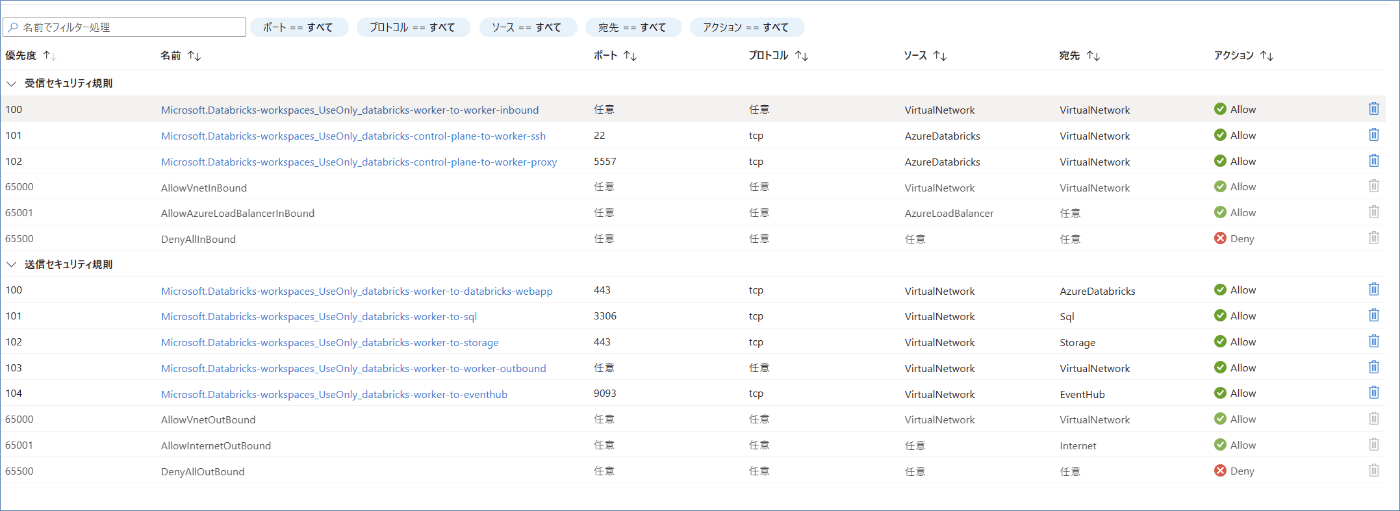
Task: Open the ソース == すべて filter
Action: pos(527,27)
